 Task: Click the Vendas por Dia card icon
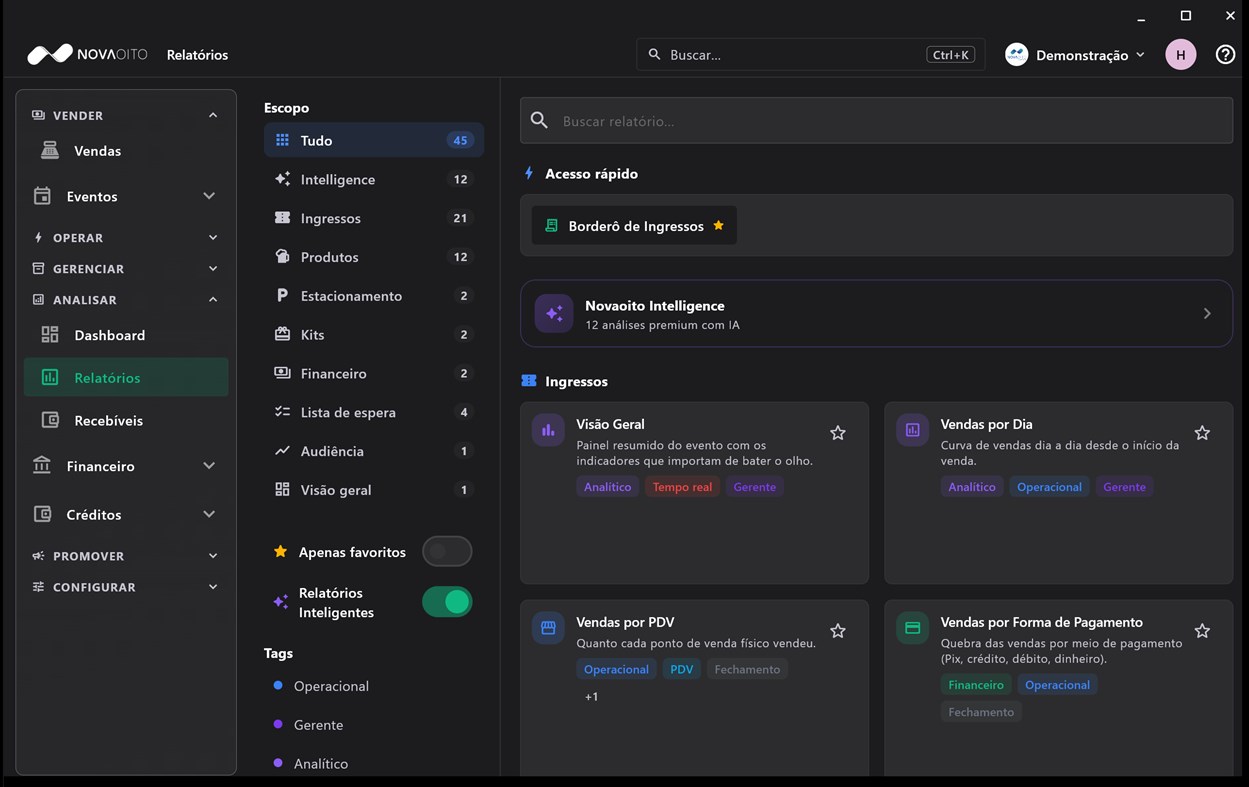[912, 430]
